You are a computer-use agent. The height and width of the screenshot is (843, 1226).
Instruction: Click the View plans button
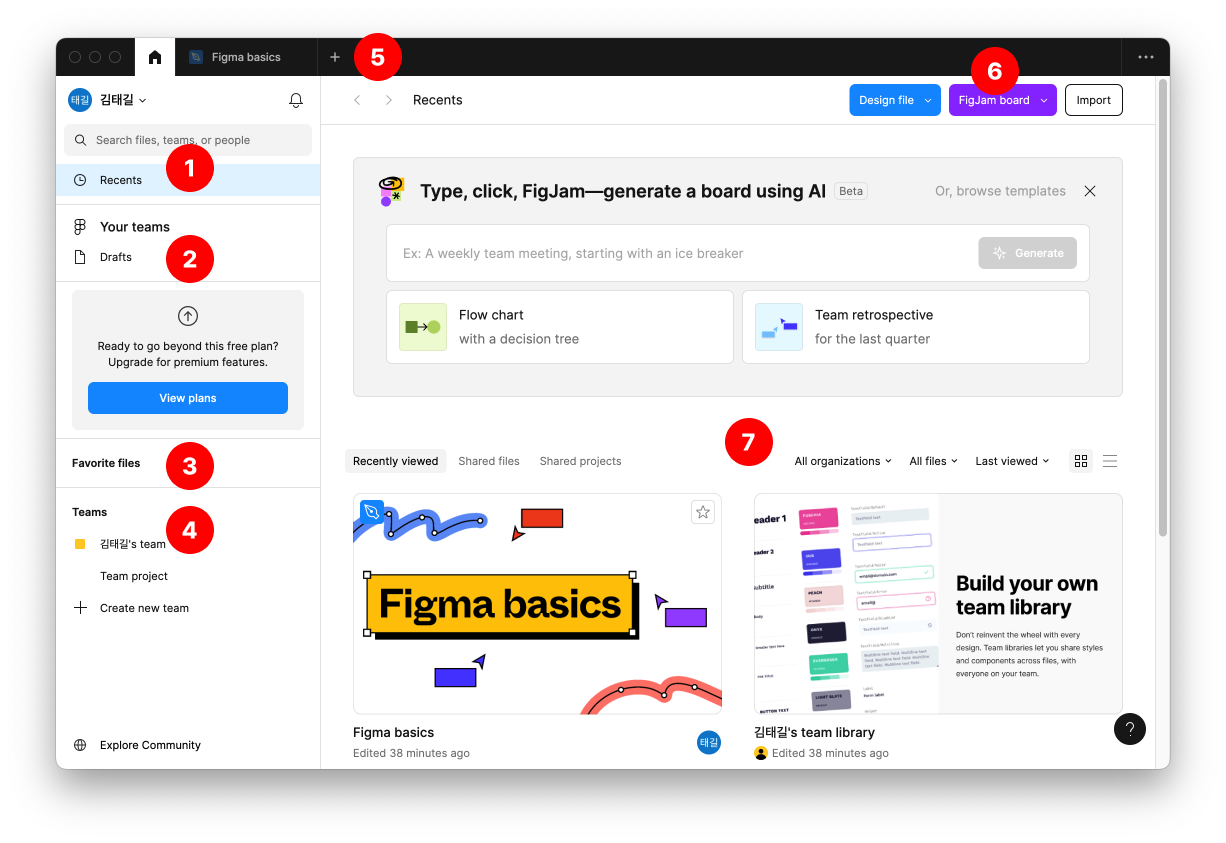[x=188, y=398]
